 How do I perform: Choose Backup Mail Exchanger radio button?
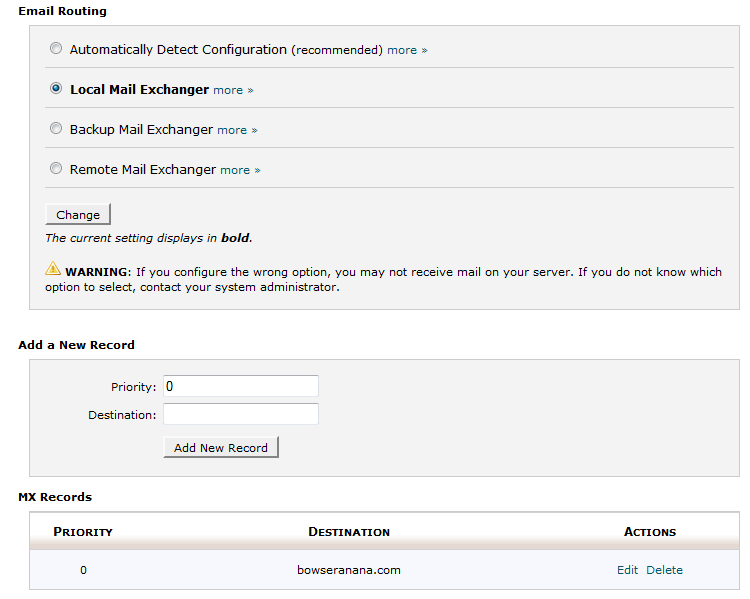[56, 128]
